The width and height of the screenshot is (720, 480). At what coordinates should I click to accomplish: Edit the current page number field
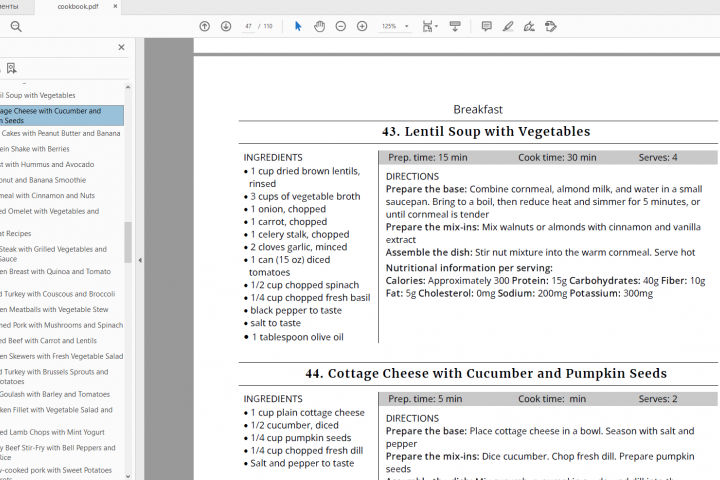coord(248,26)
